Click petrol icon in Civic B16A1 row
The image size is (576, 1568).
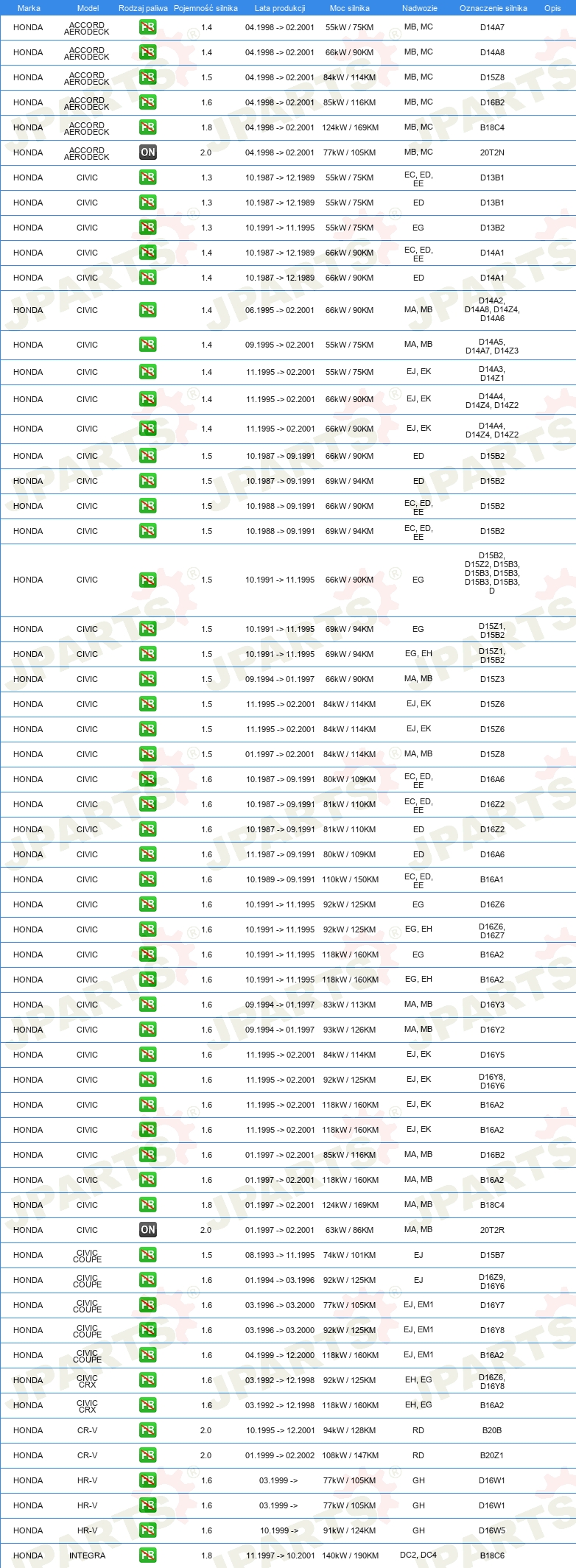click(x=147, y=879)
